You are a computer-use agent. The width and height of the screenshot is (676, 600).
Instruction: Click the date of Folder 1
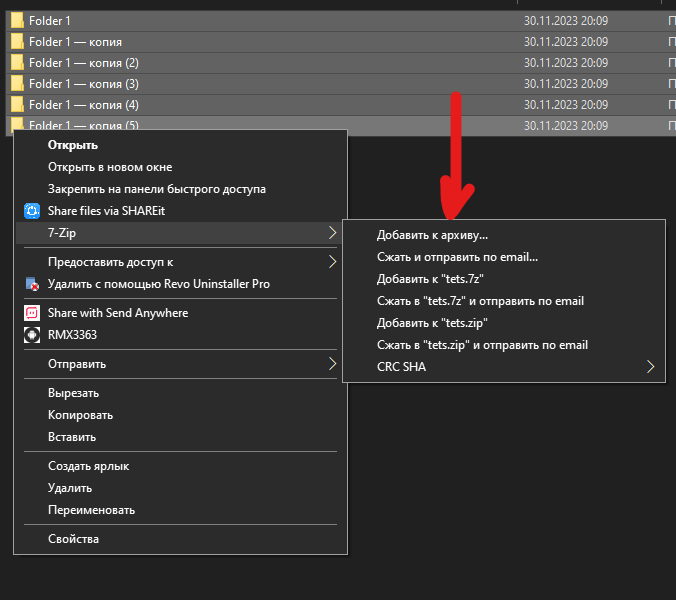566,21
